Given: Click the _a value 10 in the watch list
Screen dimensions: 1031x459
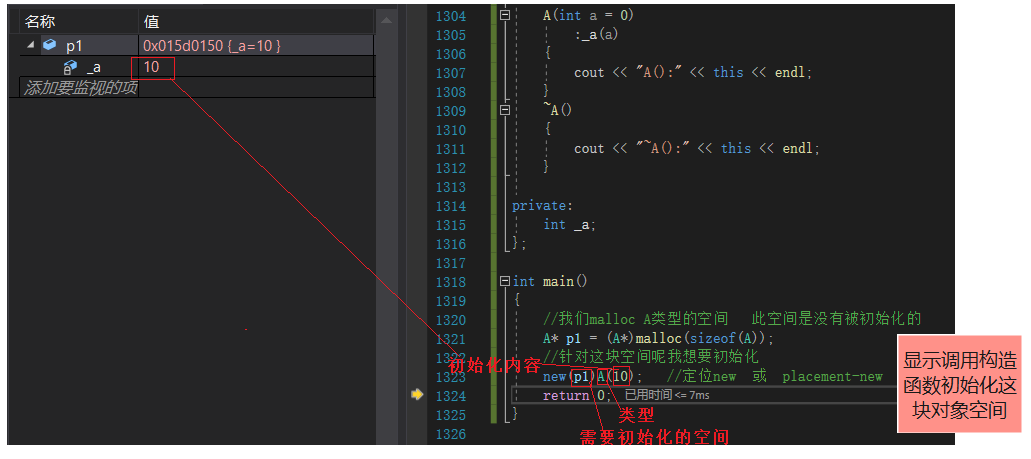Looking at the screenshot, I should click(151, 66).
